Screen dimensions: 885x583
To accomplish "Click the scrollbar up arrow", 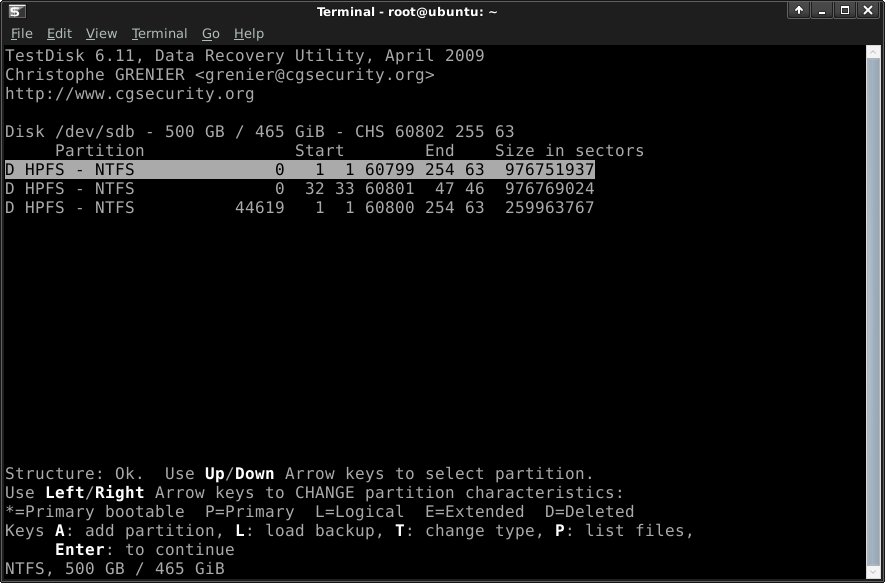I will [x=873, y=51].
